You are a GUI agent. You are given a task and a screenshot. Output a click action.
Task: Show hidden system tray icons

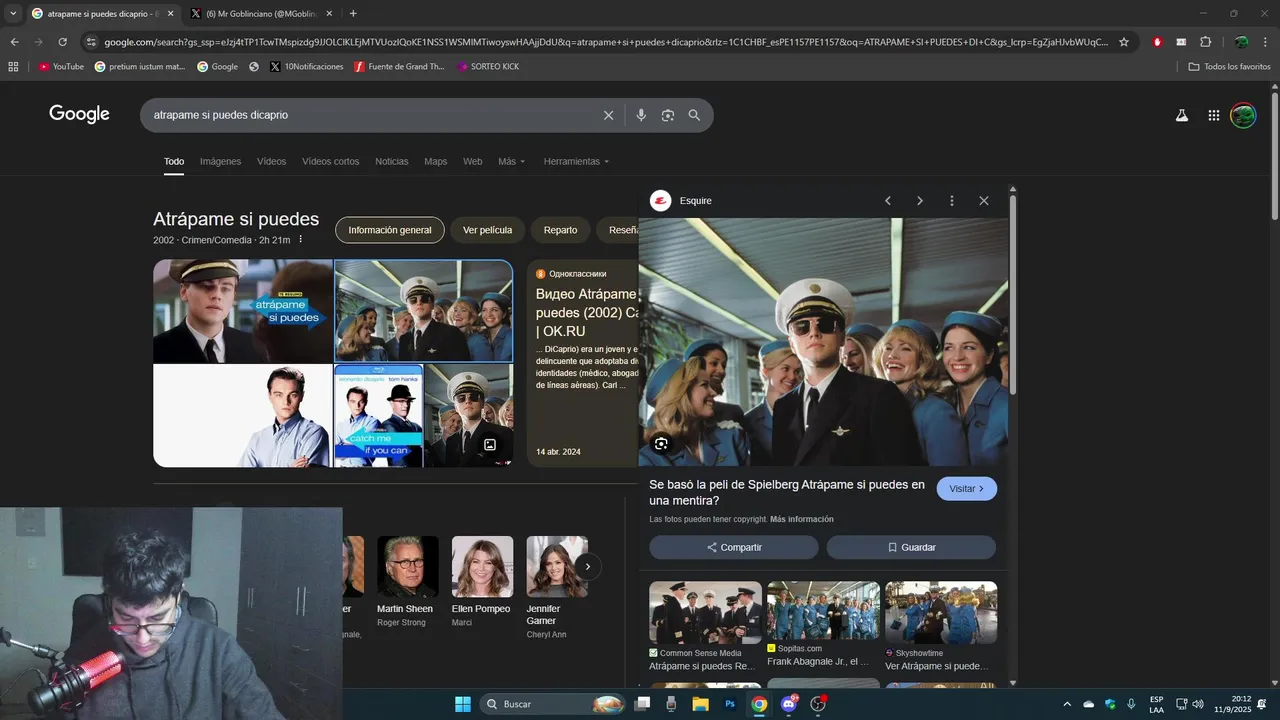[x=1066, y=704]
